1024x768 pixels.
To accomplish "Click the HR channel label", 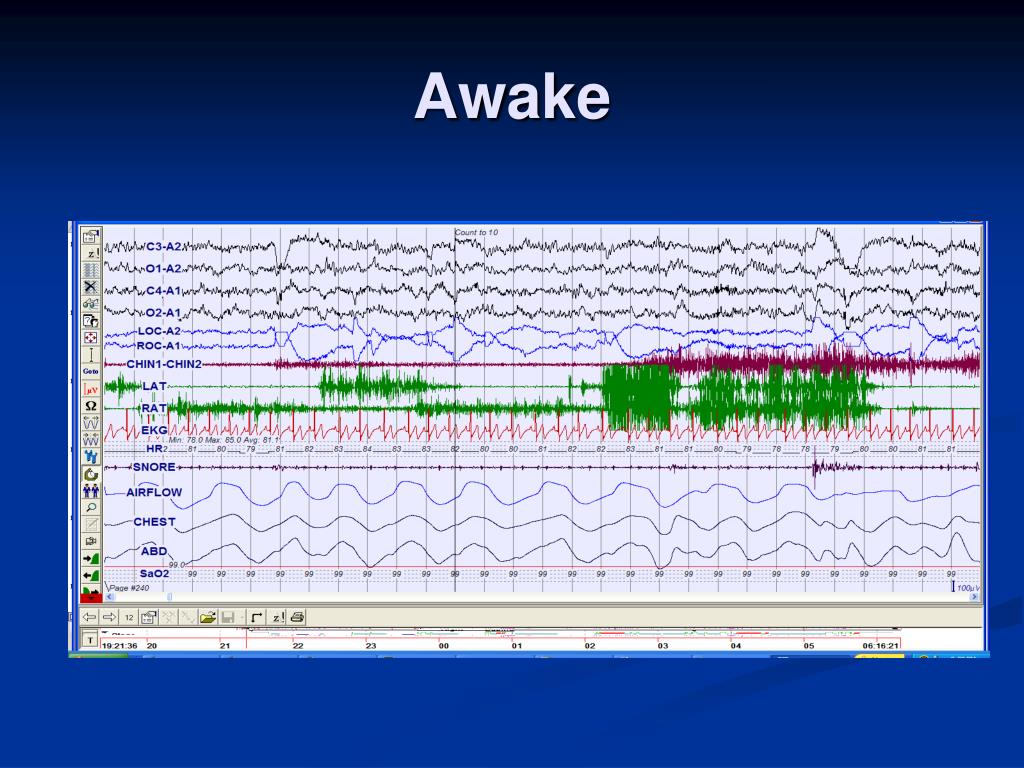I will pos(154,449).
